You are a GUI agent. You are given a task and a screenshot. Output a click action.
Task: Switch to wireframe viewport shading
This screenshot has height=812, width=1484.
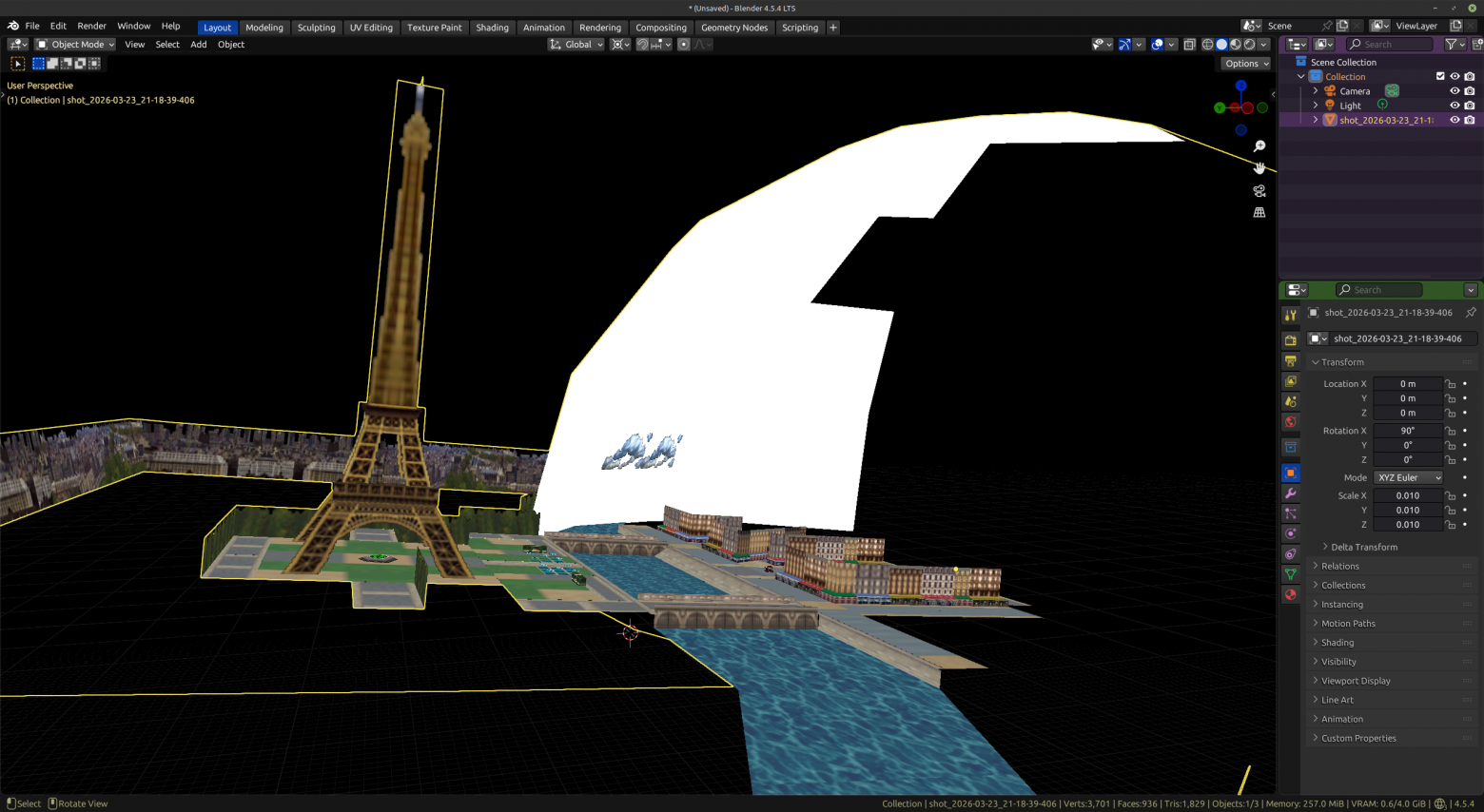pos(1207,45)
